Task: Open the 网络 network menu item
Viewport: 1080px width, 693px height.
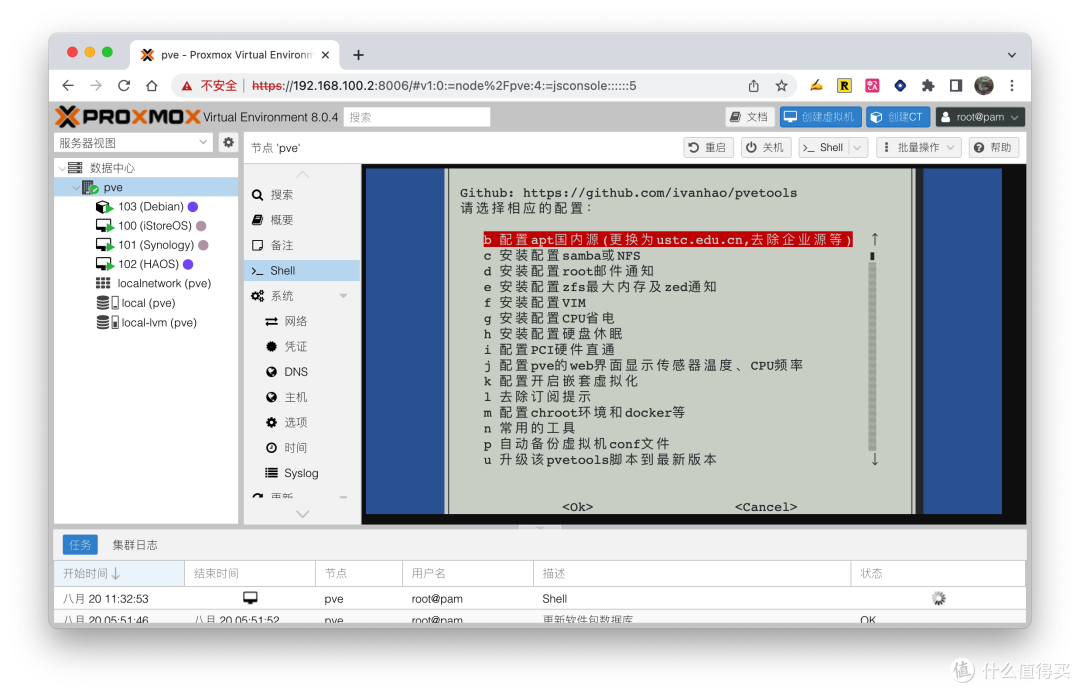Action: pos(302,321)
